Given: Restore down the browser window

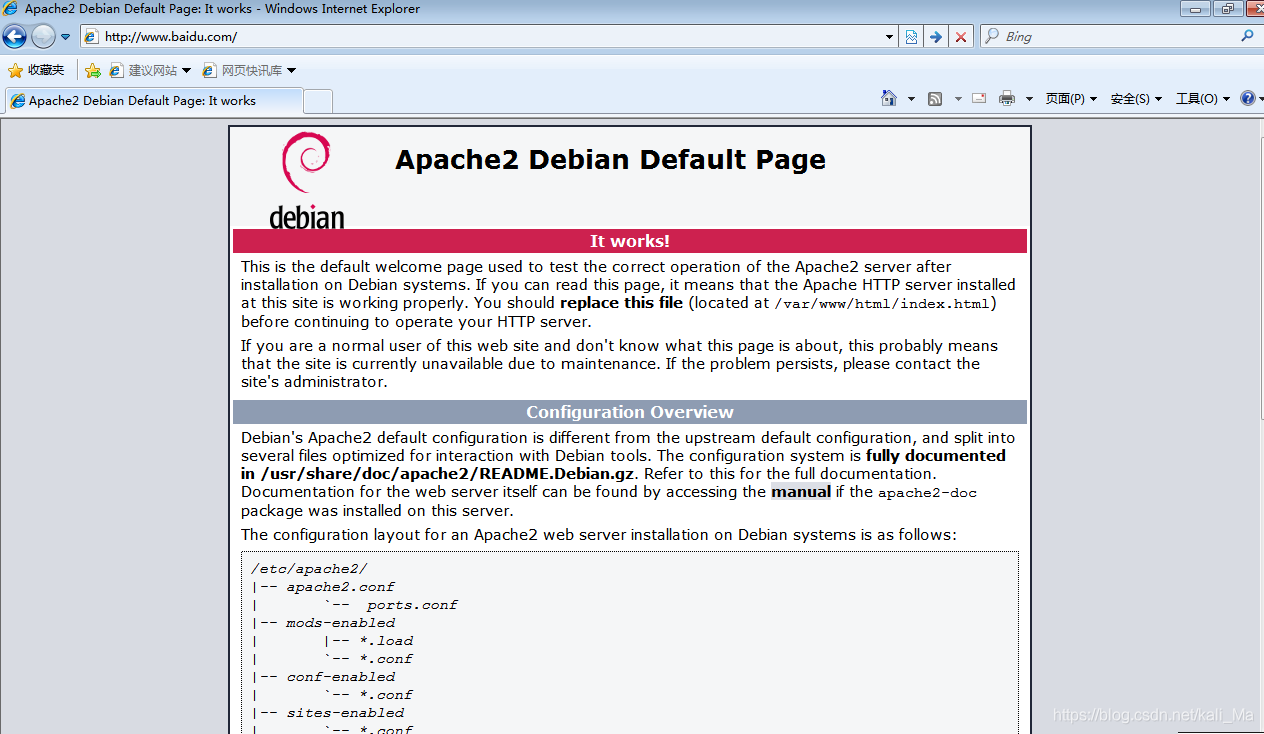Looking at the screenshot, I should tap(1227, 8).
